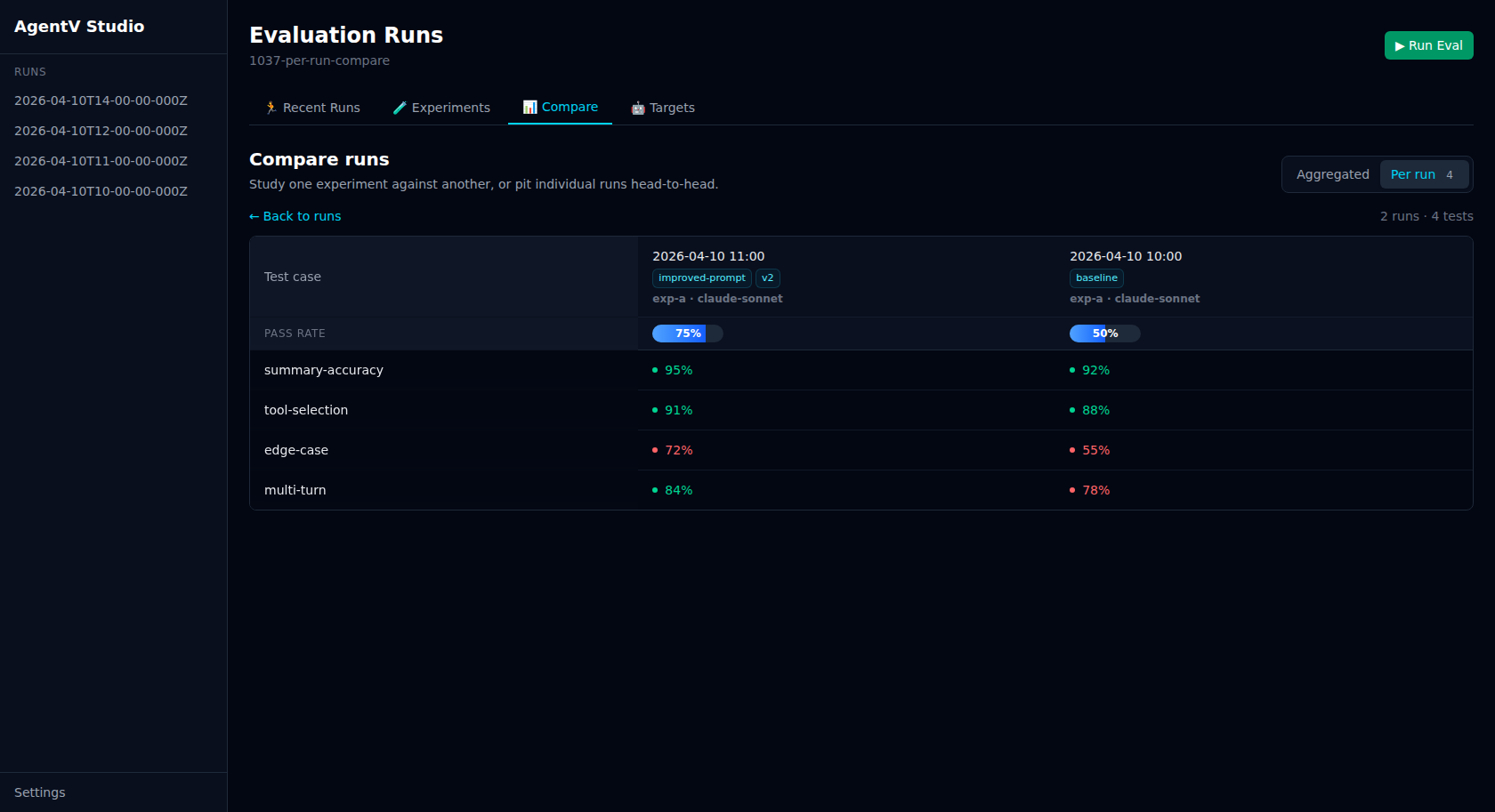Click the target icon next to Targets
The width and height of the screenshot is (1495, 812).
(638, 107)
